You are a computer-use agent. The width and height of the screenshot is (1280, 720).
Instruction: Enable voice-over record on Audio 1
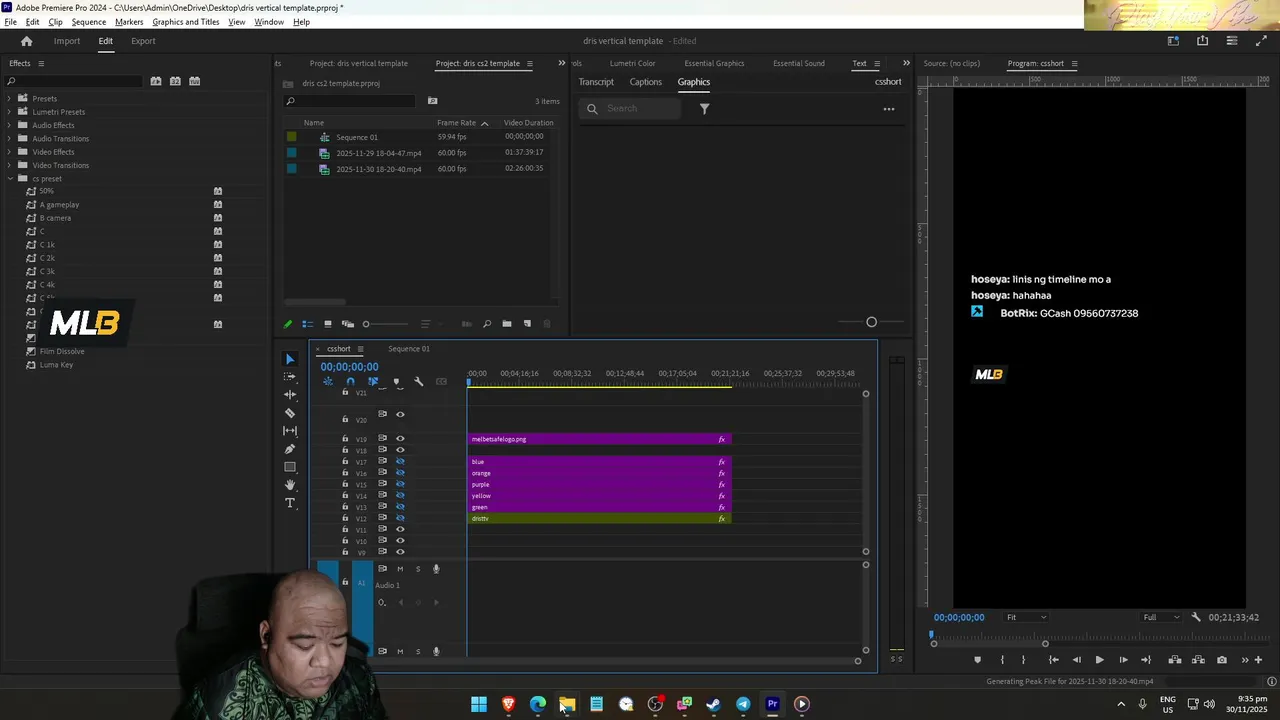tap(436, 569)
